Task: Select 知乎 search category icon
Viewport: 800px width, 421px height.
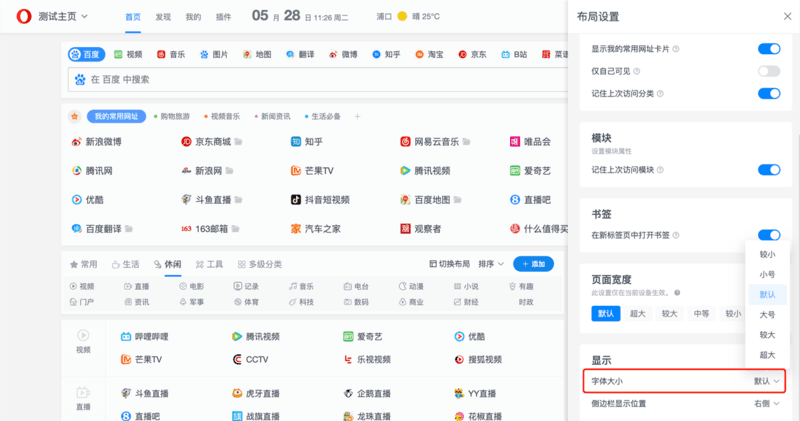Action: pos(377,54)
